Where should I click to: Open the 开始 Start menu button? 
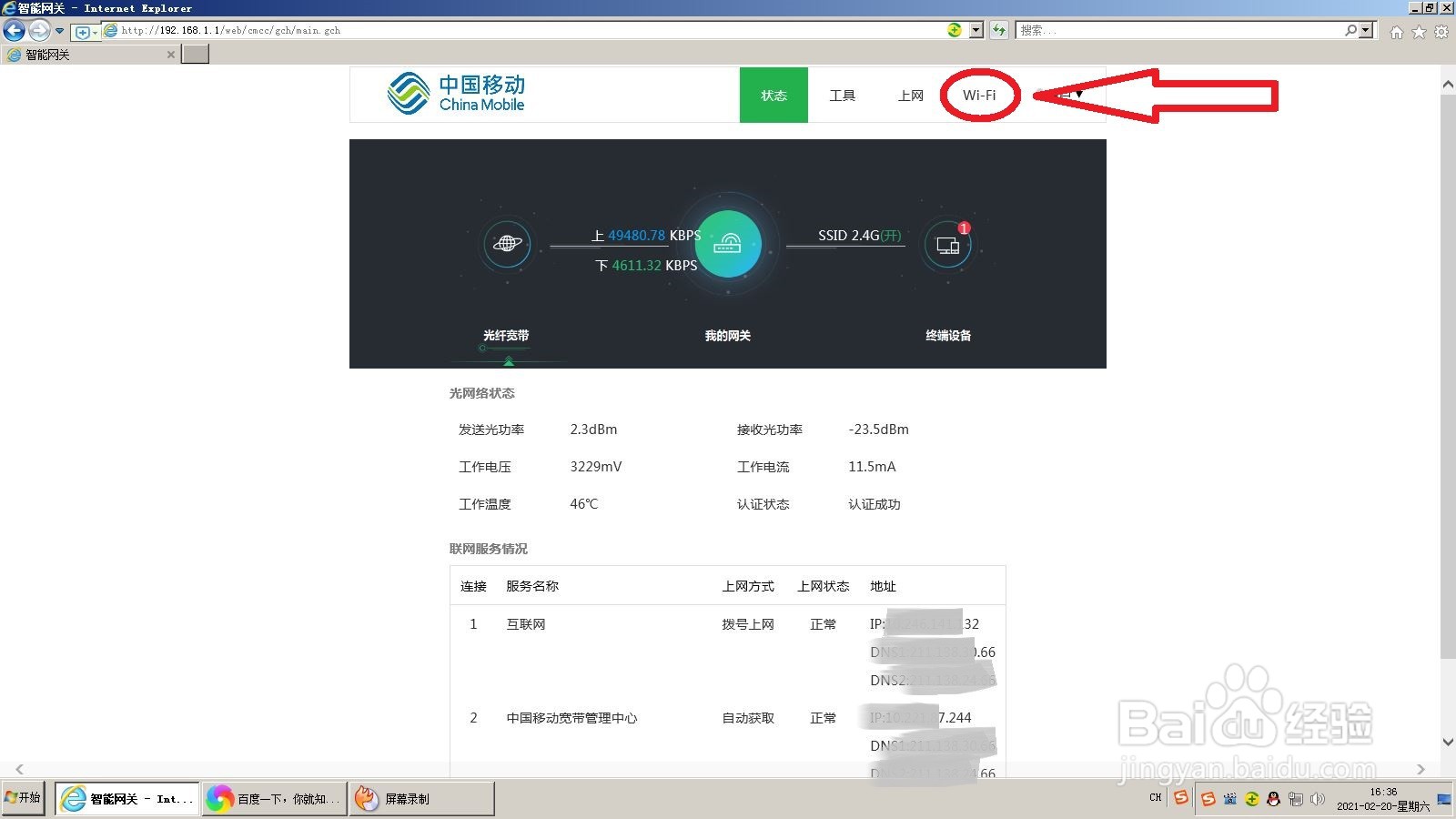(x=23, y=798)
